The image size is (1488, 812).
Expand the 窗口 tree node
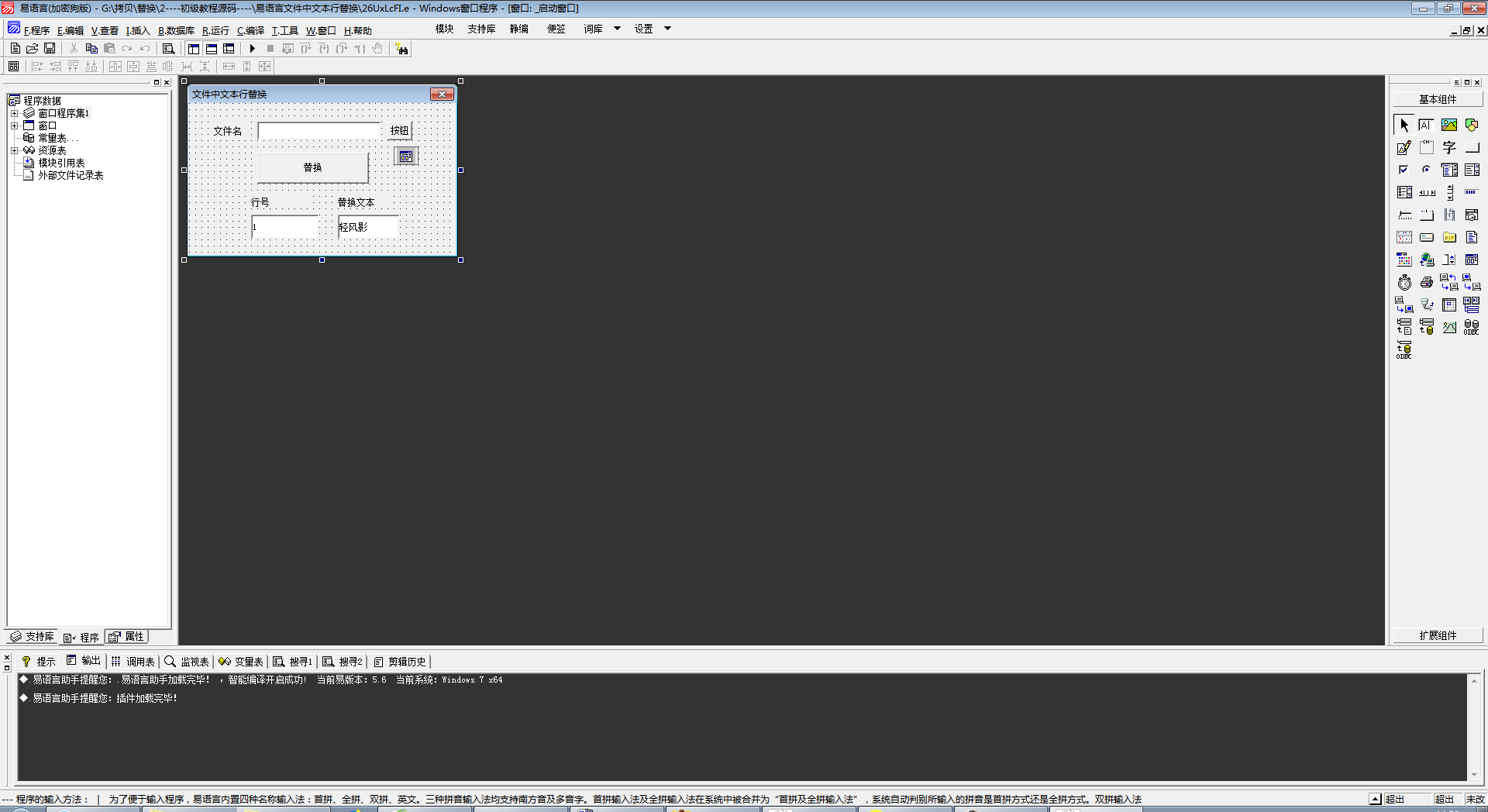coord(14,126)
